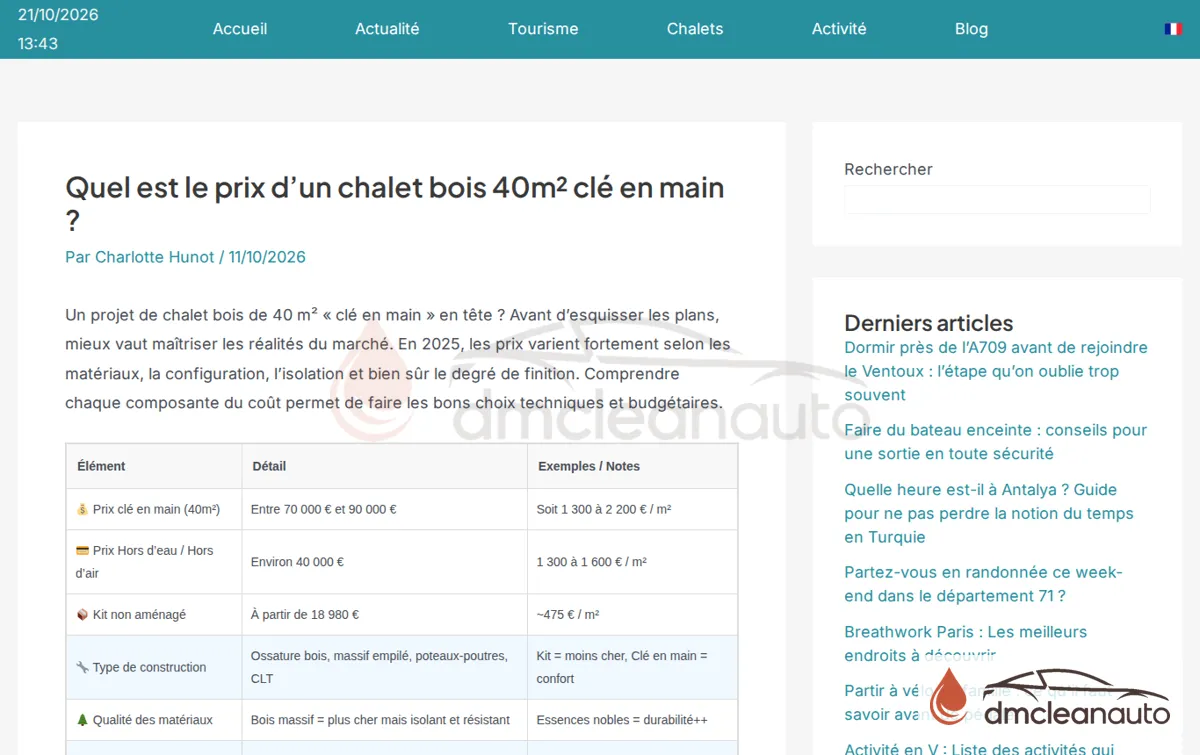Open the Blog menu item
This screenshot has width=1200, height=755.
point(971,29)
